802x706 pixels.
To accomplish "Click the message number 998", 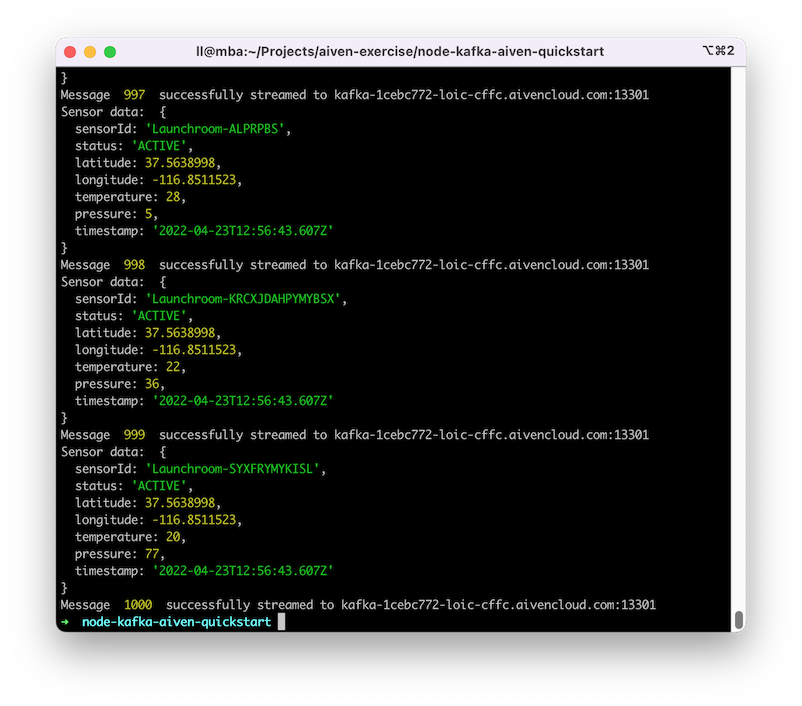I will tap(134, 265).
